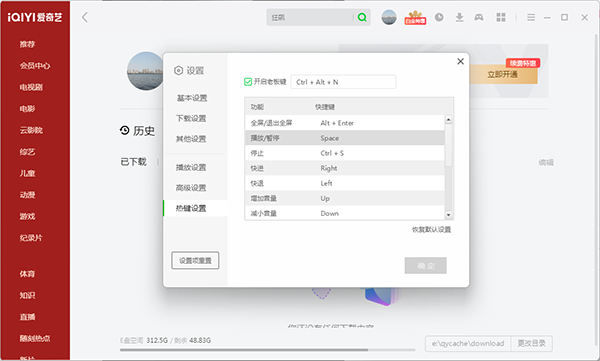Click the 更改目录 button
The image size is (600, 361).
[532, 343]
